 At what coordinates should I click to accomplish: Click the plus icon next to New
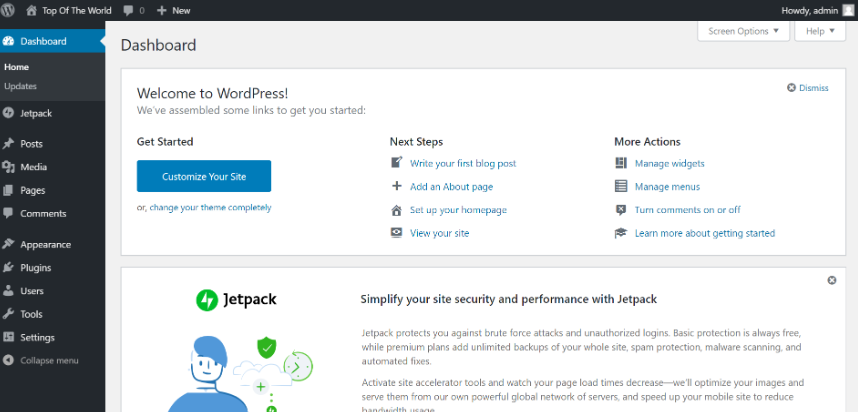(x=161, y=10)
